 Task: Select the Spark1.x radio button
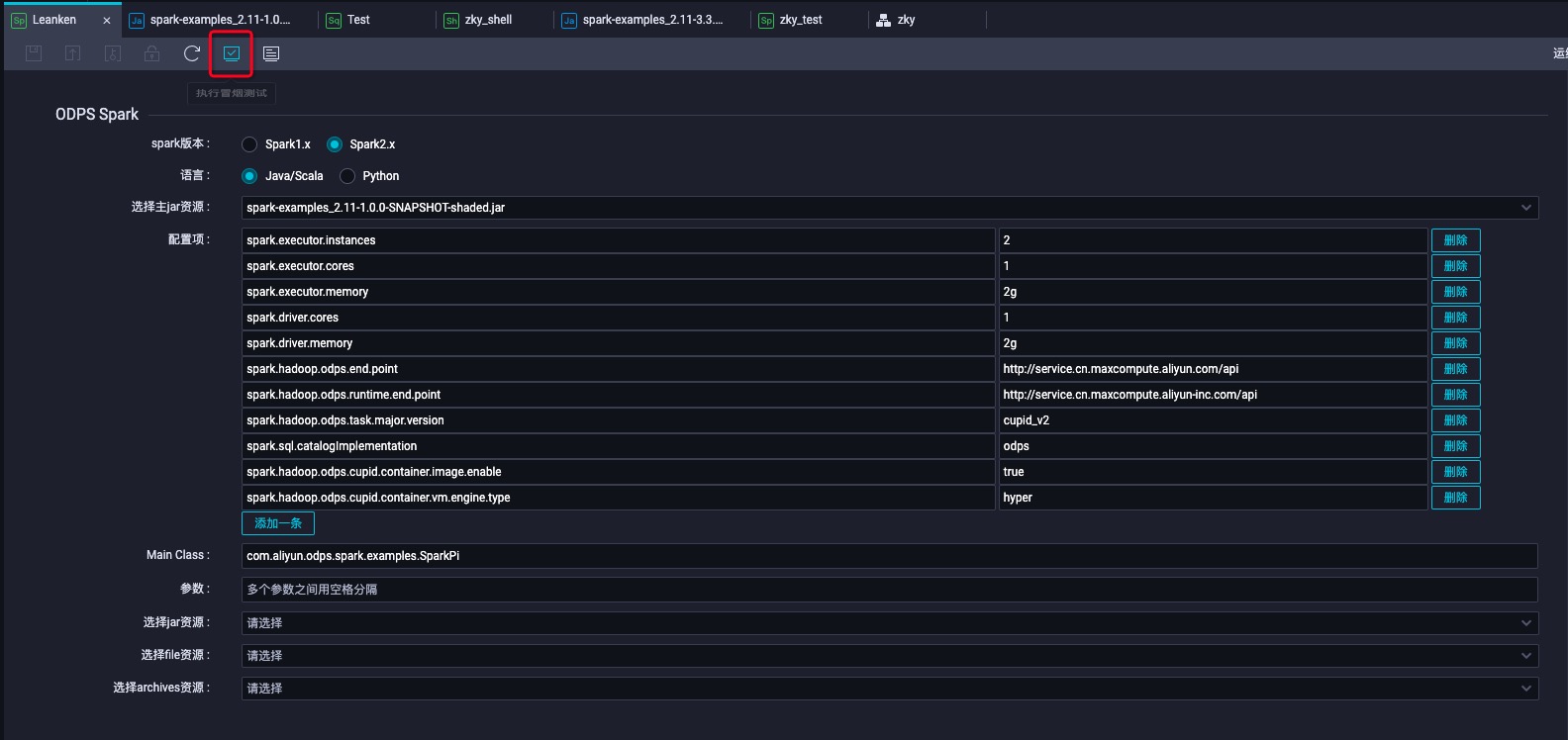pos(249,144)
